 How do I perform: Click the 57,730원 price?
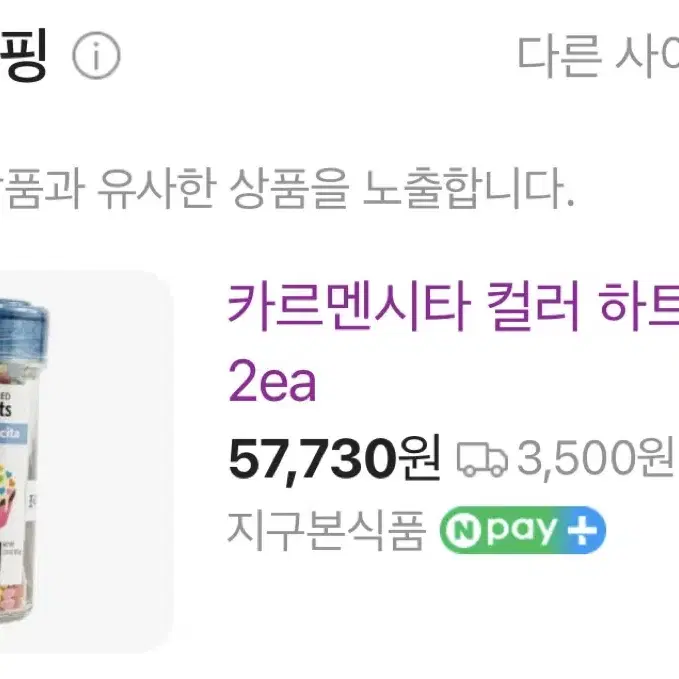tap(334, 459)
